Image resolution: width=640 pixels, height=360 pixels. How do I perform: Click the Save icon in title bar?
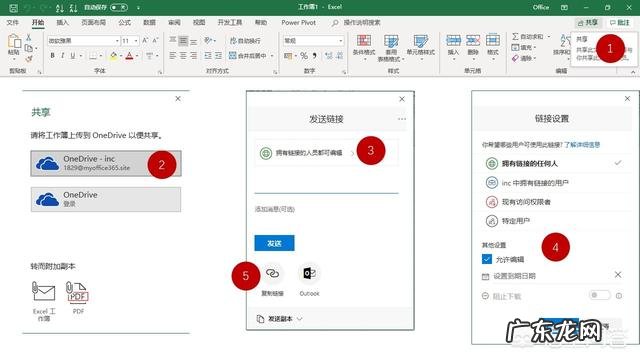[x=13, y=7]
